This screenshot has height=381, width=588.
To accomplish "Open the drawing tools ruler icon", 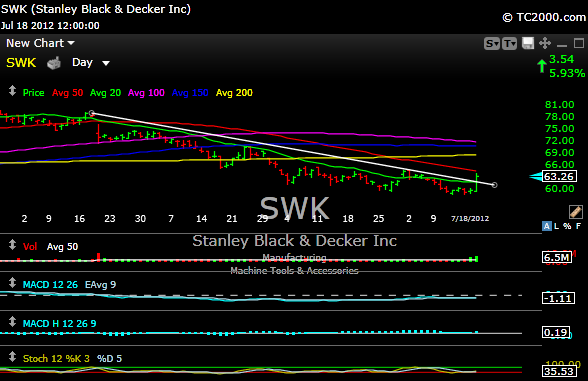I will click(x=576, y=212).
